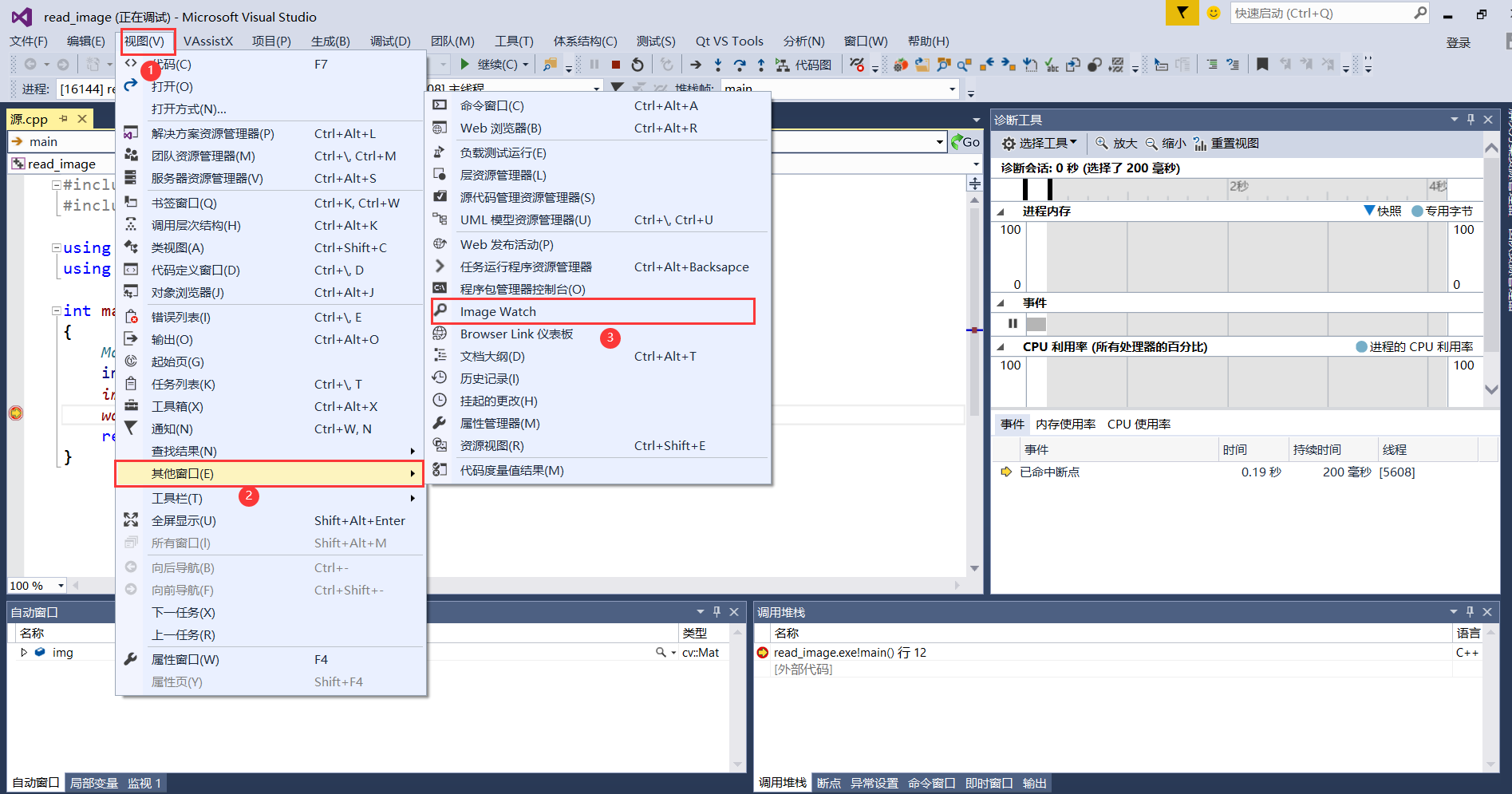Close the 源.cpp document tab

click(82, 119)
